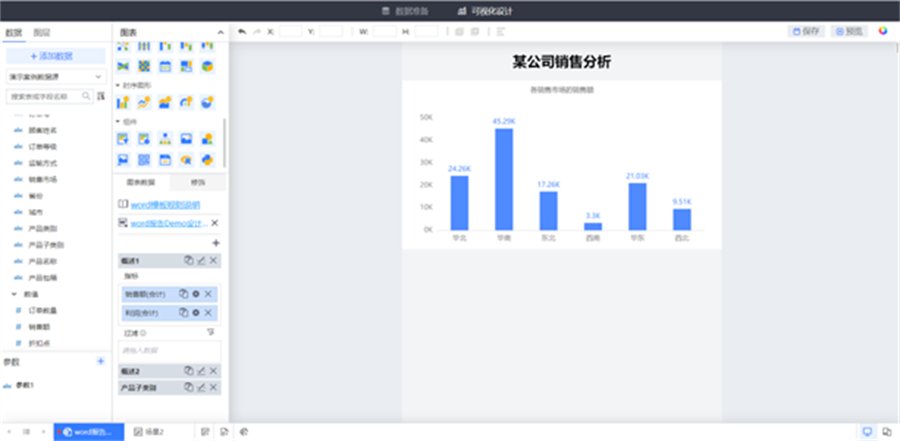Pick the line chart with orange dot icon
Image resolution: width=900 pixels, height=441 pixels.
[144, 103]
